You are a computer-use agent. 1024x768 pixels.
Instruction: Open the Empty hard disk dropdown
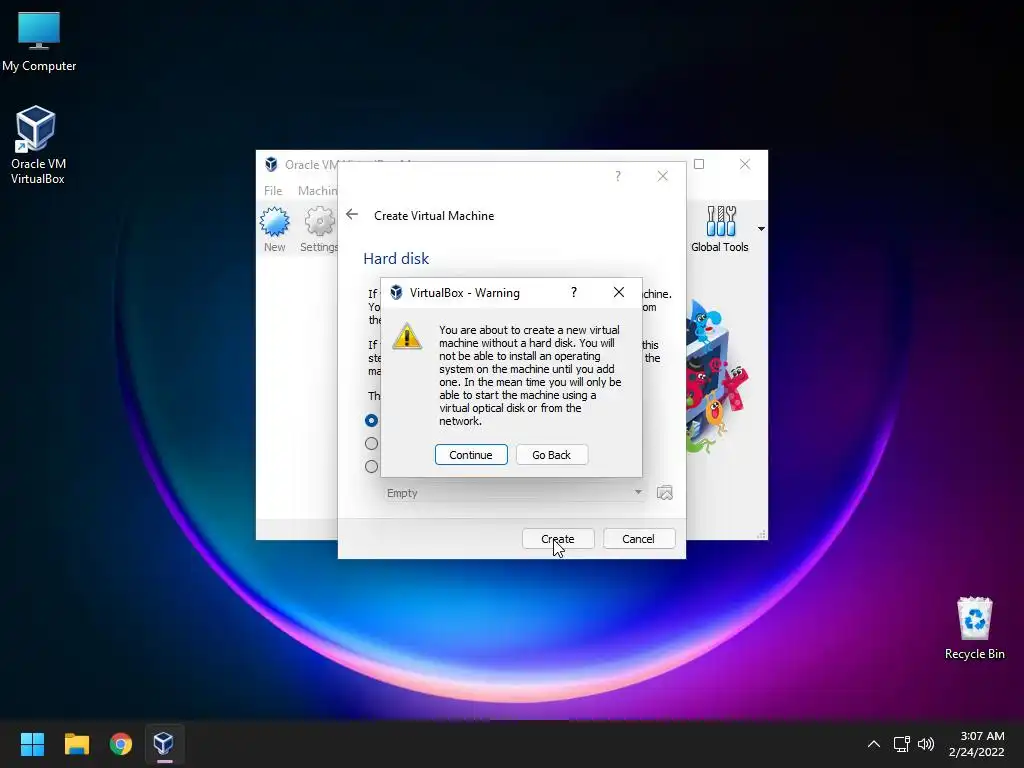[515, 493]
